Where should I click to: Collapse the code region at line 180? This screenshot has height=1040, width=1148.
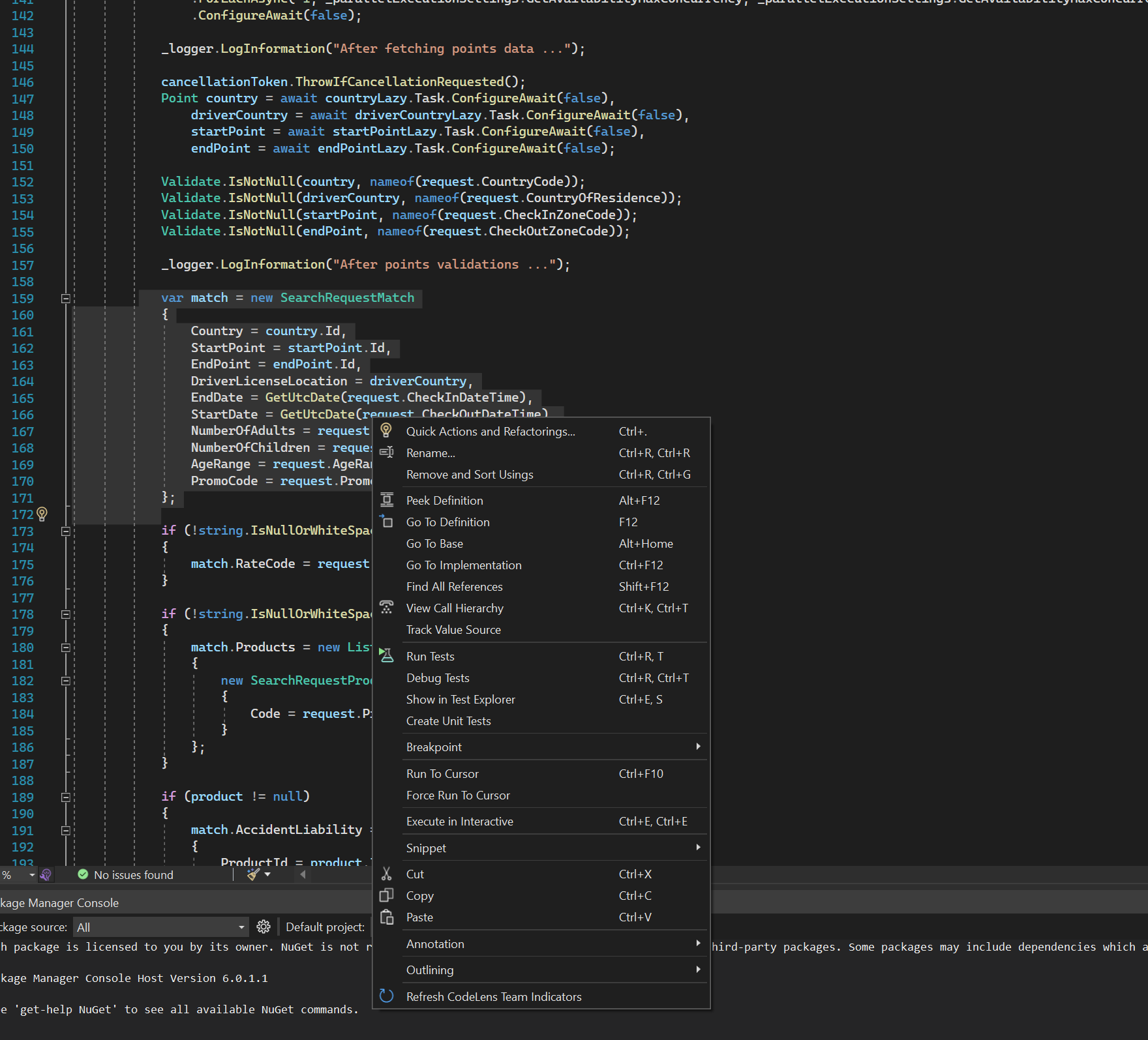[65, 647]
